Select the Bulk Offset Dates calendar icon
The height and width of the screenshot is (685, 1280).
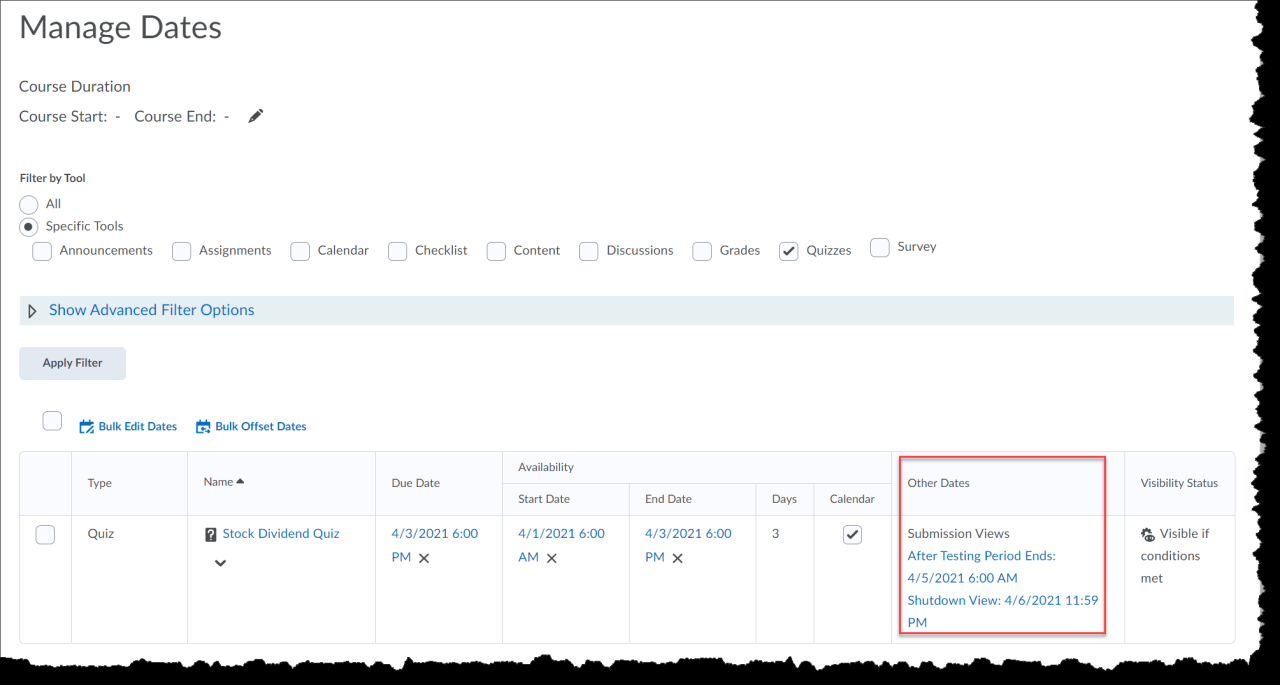click(203, 425)
